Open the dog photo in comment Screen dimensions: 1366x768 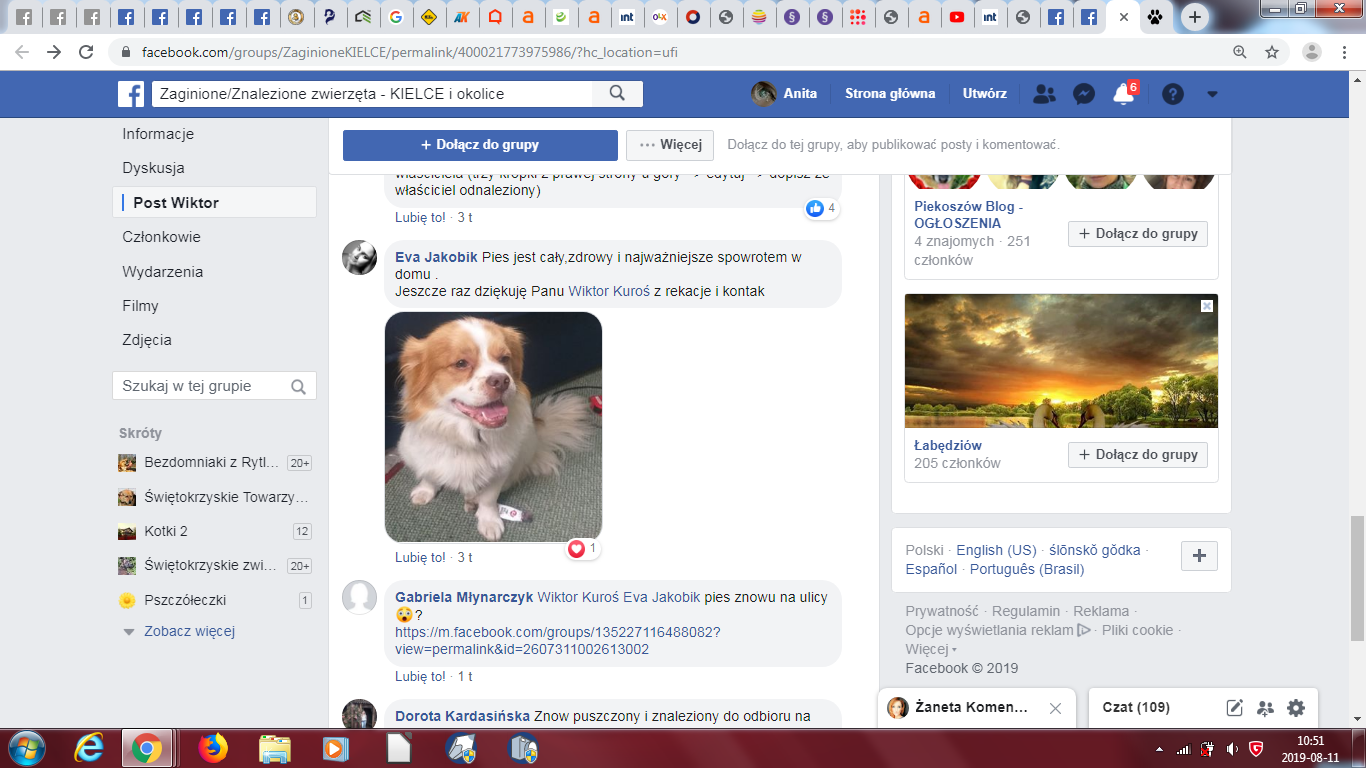[493, 427]
